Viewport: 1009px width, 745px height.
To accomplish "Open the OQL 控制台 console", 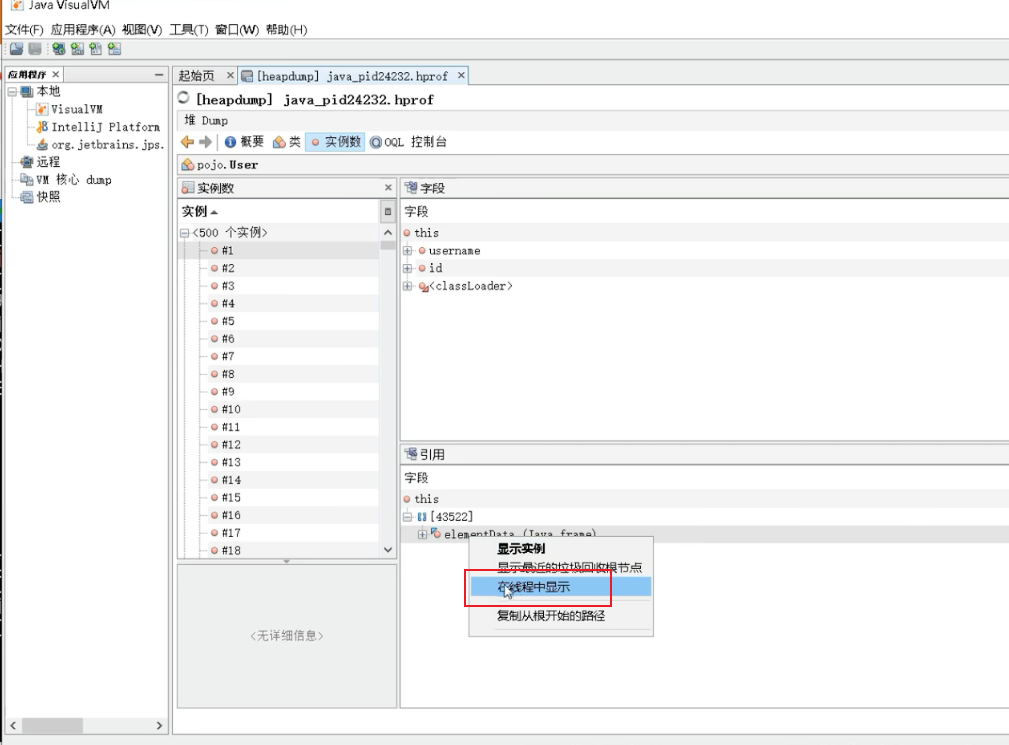I will click(408, 142).
